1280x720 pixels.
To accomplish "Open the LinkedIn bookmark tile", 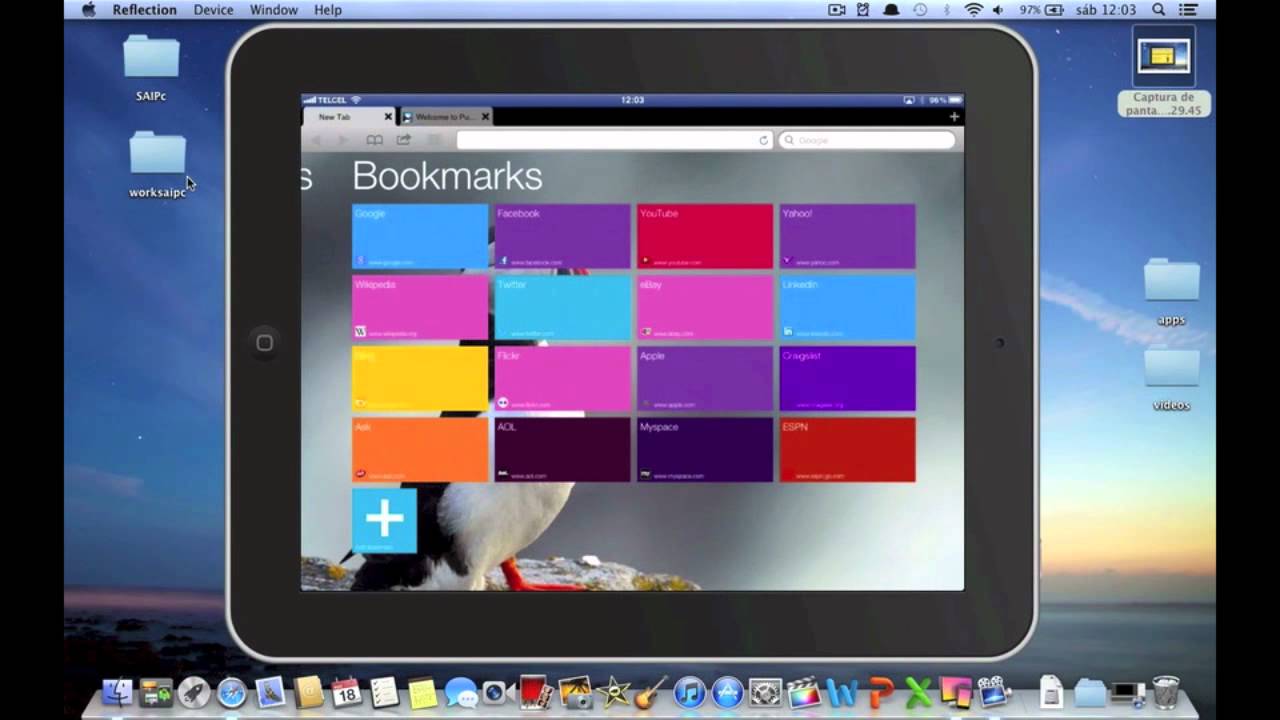I will 847,308.
